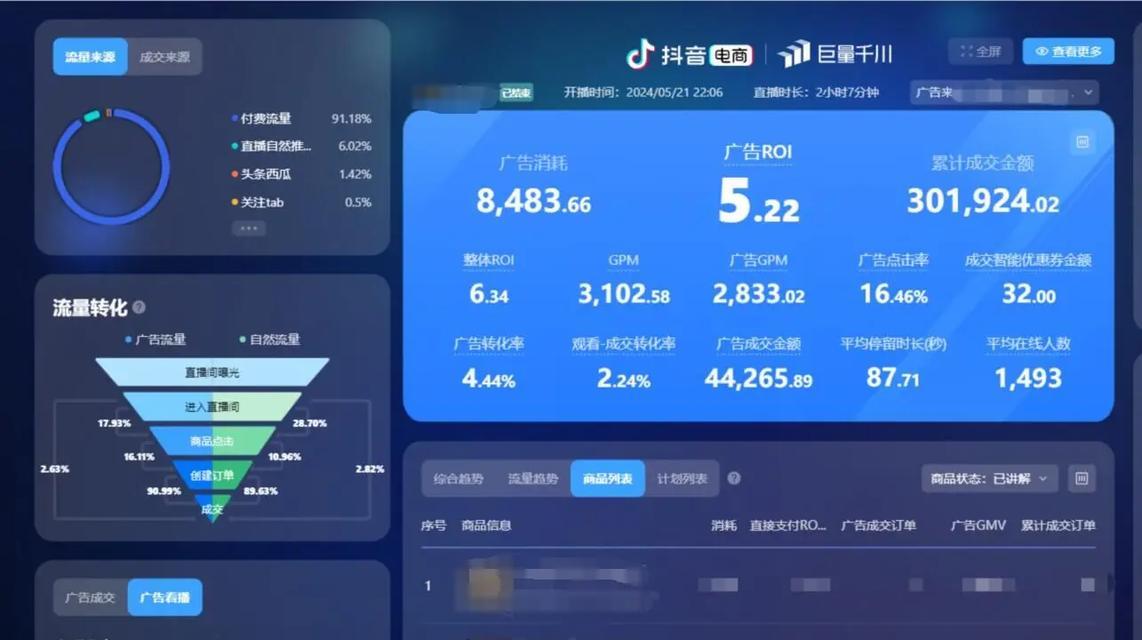Click 全屏 fullscreen button
This screenshot has height=640, width=1142.
pos(980,52)
